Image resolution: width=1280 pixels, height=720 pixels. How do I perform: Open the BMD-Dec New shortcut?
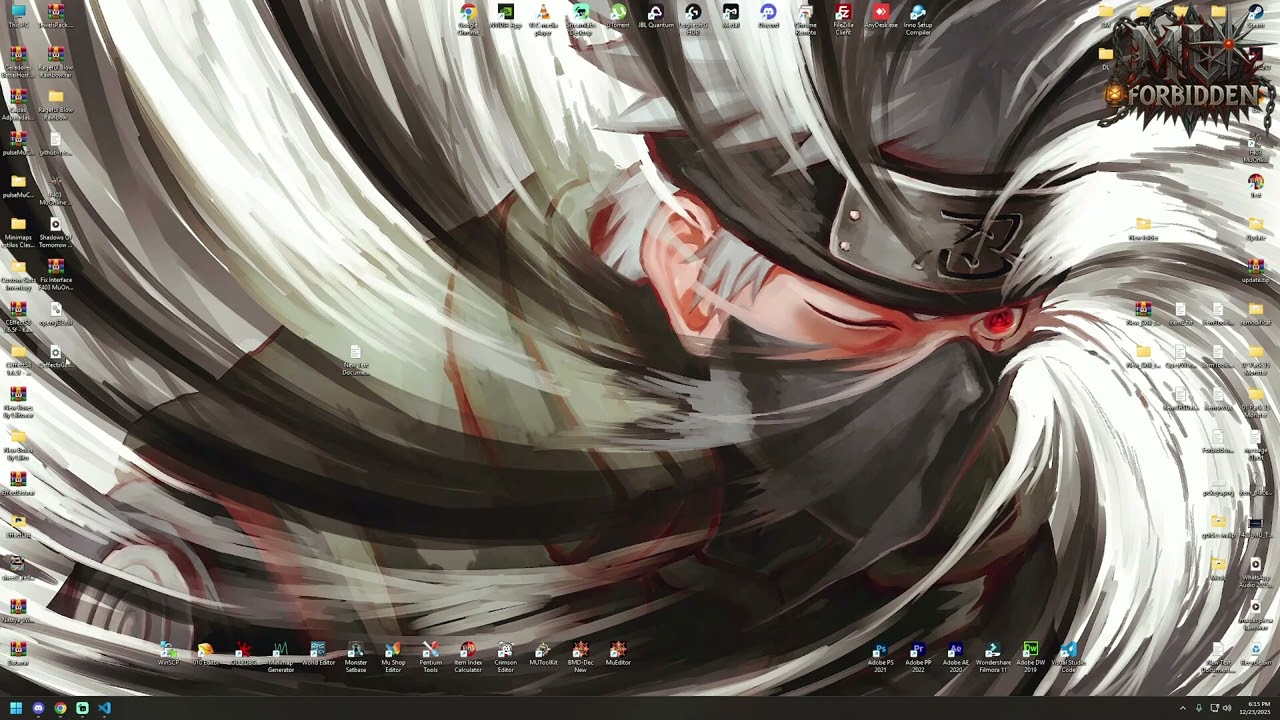(580, 657)
